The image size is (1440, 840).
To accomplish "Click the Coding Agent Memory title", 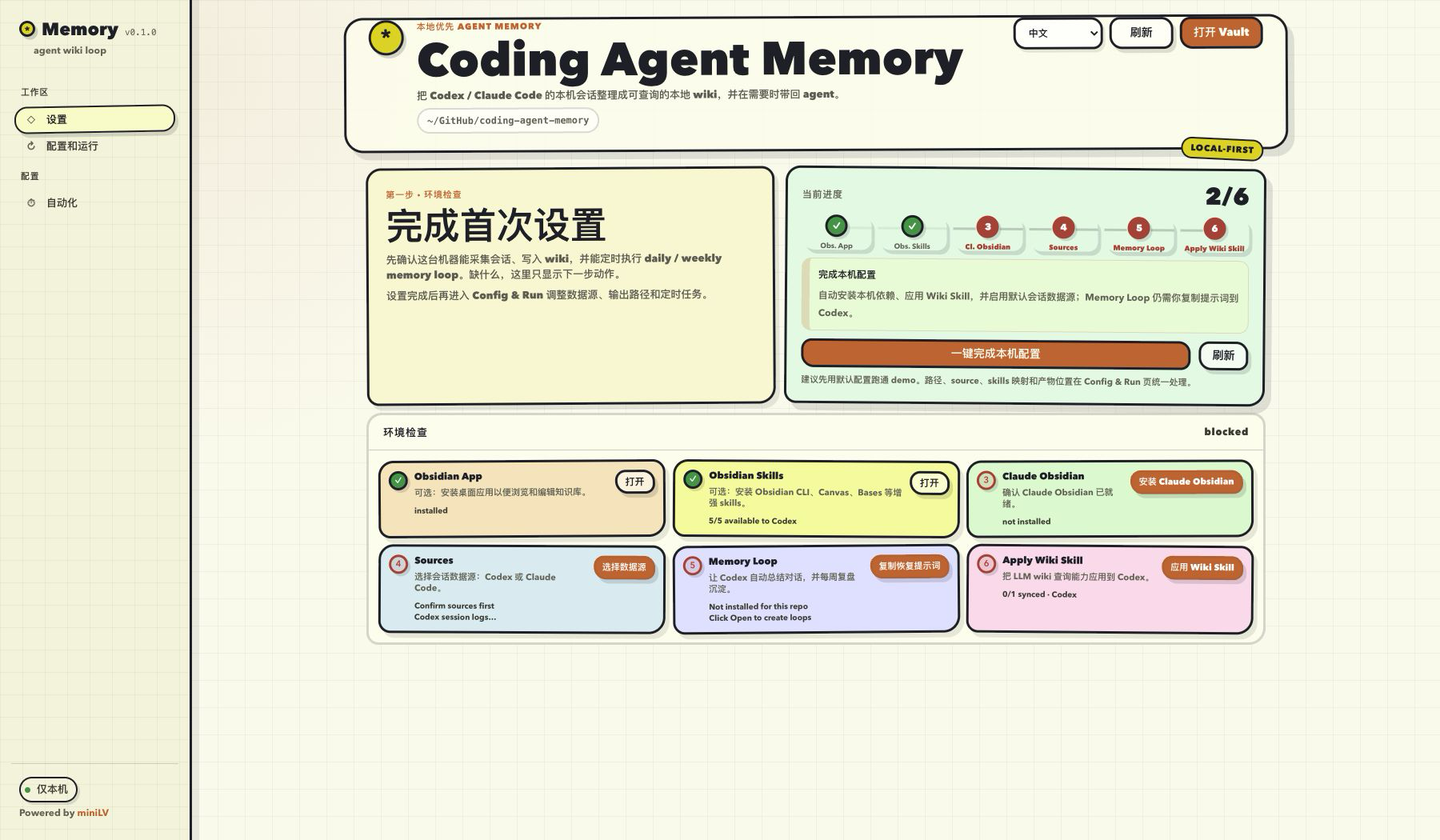I will [690, 60].
